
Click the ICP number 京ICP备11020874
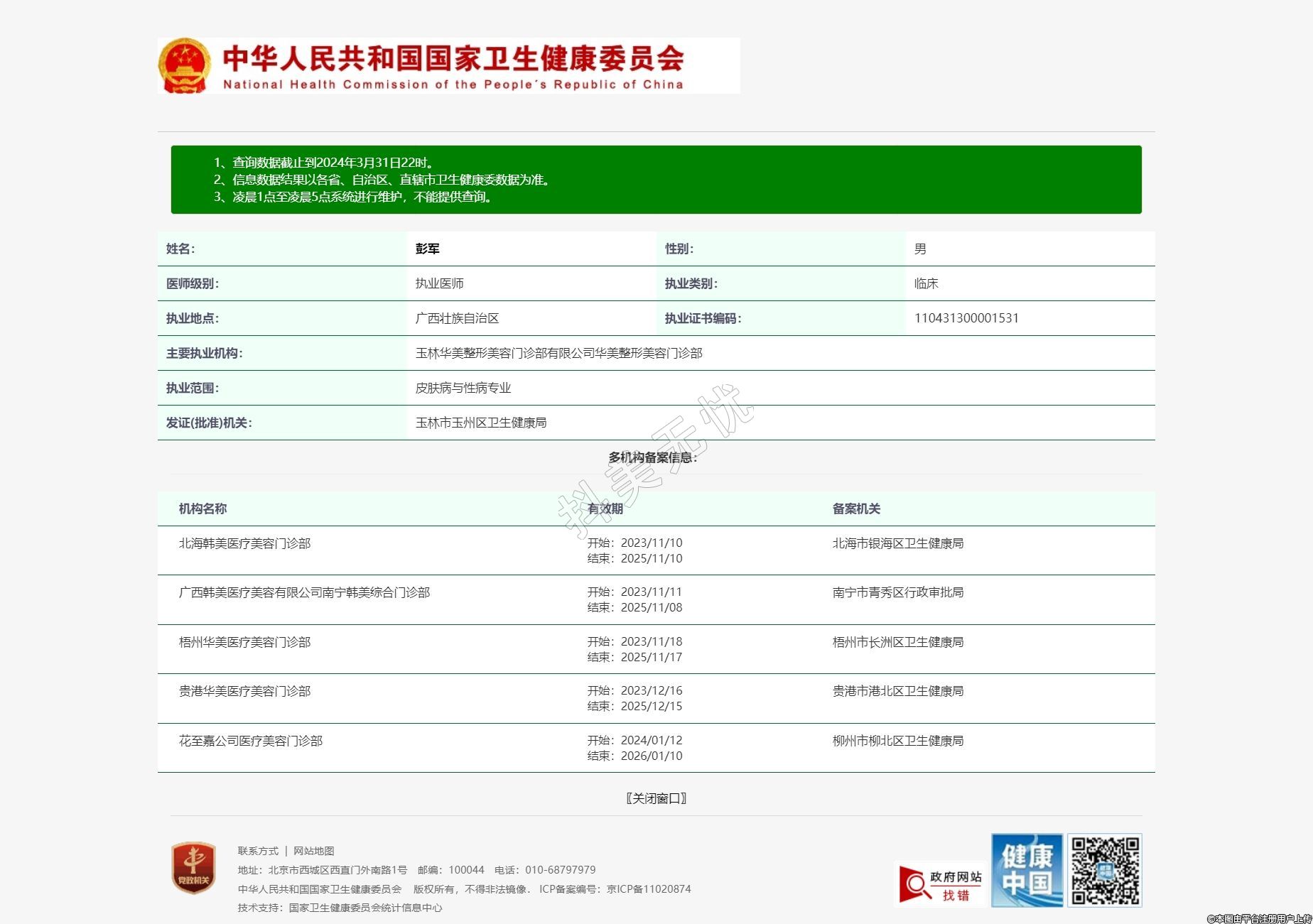pos(648,889)
